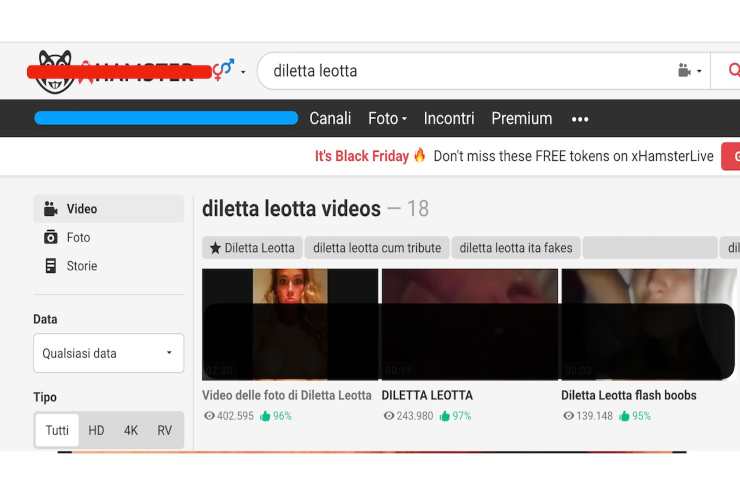The height and width of the screenshot is (500, 740).
Task: Show more options via the three-dots menu
Action: 580,119
